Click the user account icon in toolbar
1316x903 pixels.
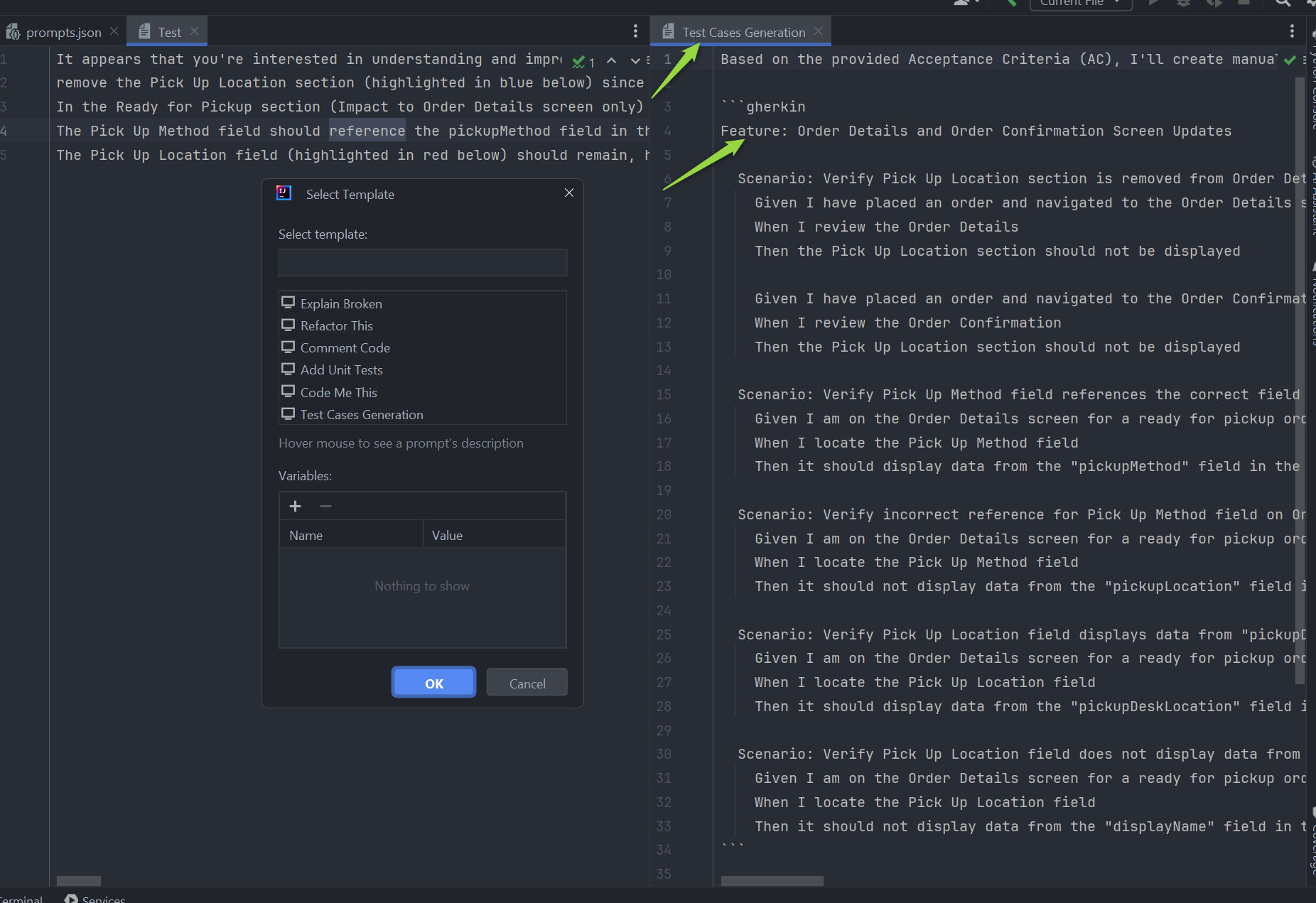(x=961, y=3)
